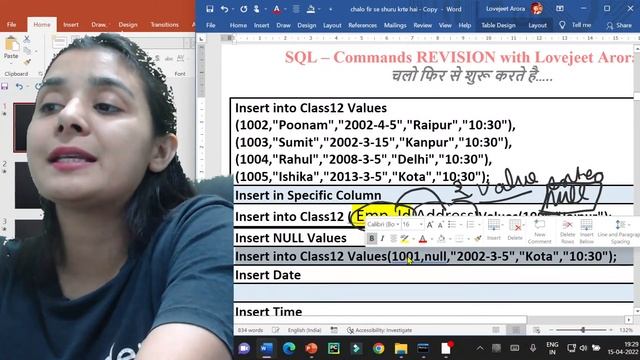The height and width of the screenshot is (360, 640).
Task: Switch to Print Layout view in status bar
Action: point(516,330)
